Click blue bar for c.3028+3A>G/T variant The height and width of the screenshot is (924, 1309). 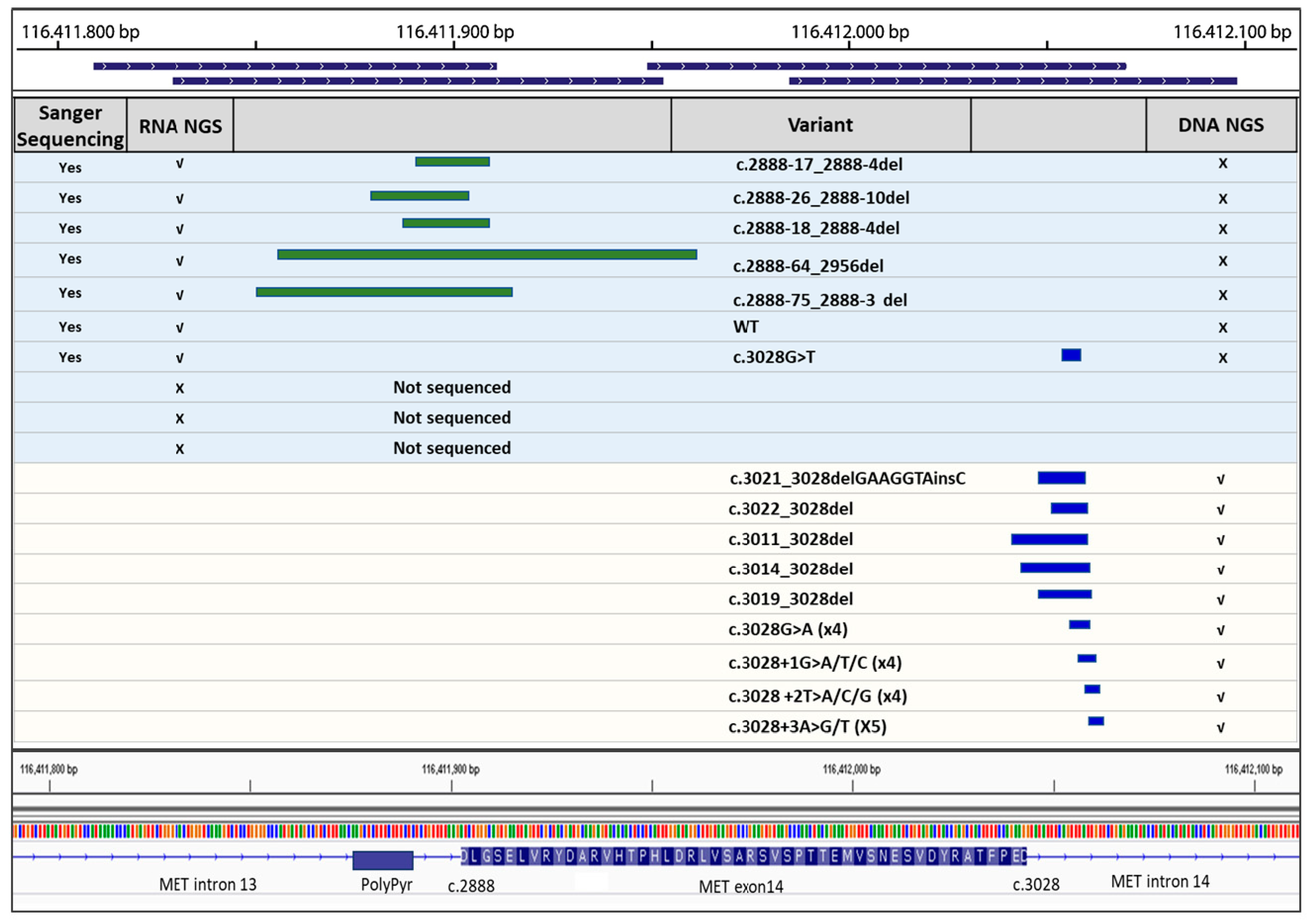(x=1096, y=721)
